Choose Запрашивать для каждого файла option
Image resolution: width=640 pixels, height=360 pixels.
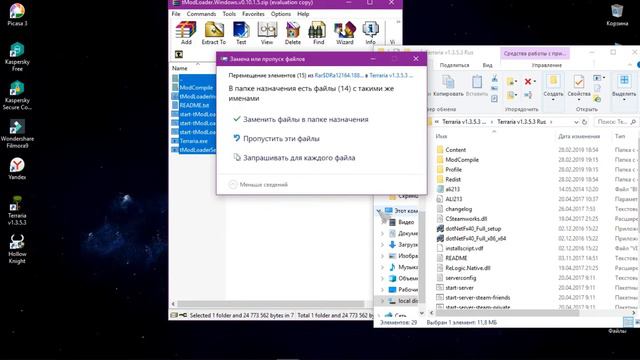click(294, 158)
